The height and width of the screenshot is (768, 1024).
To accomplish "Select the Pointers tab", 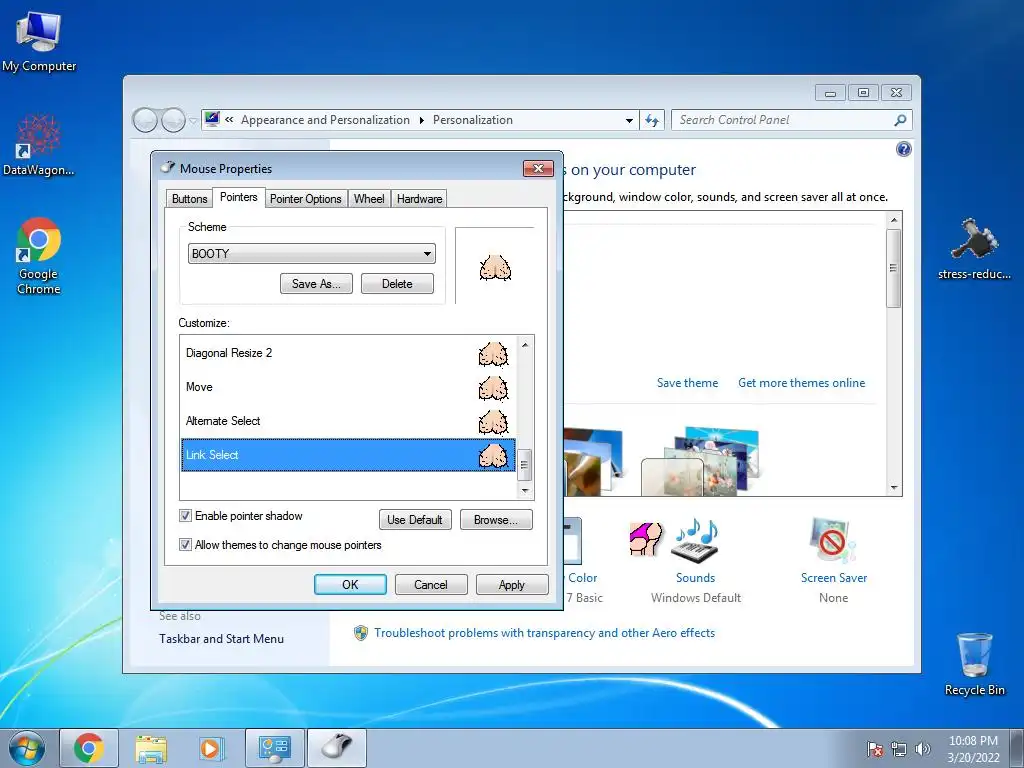I will [238, 197].
